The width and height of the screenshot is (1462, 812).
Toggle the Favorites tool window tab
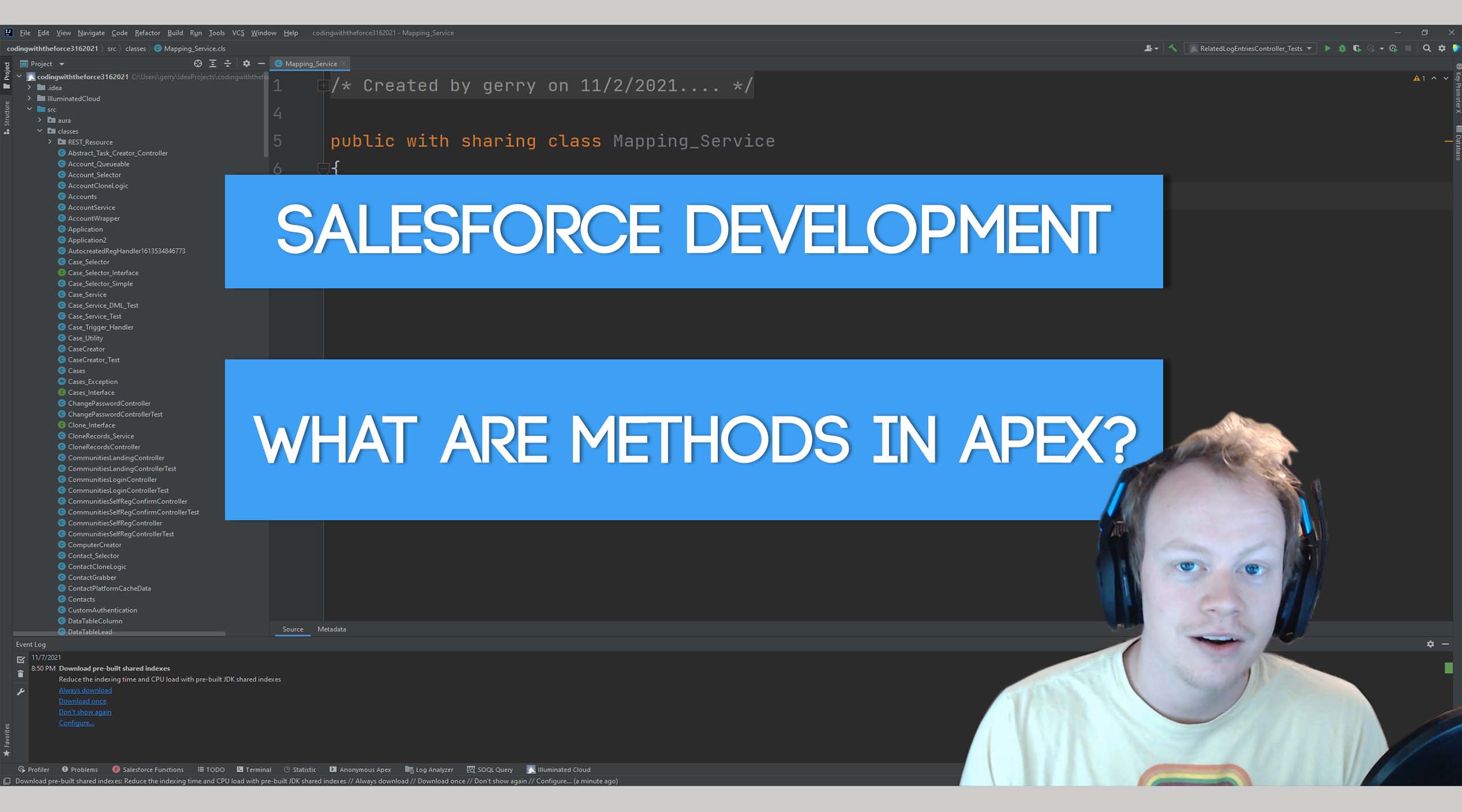7,736
